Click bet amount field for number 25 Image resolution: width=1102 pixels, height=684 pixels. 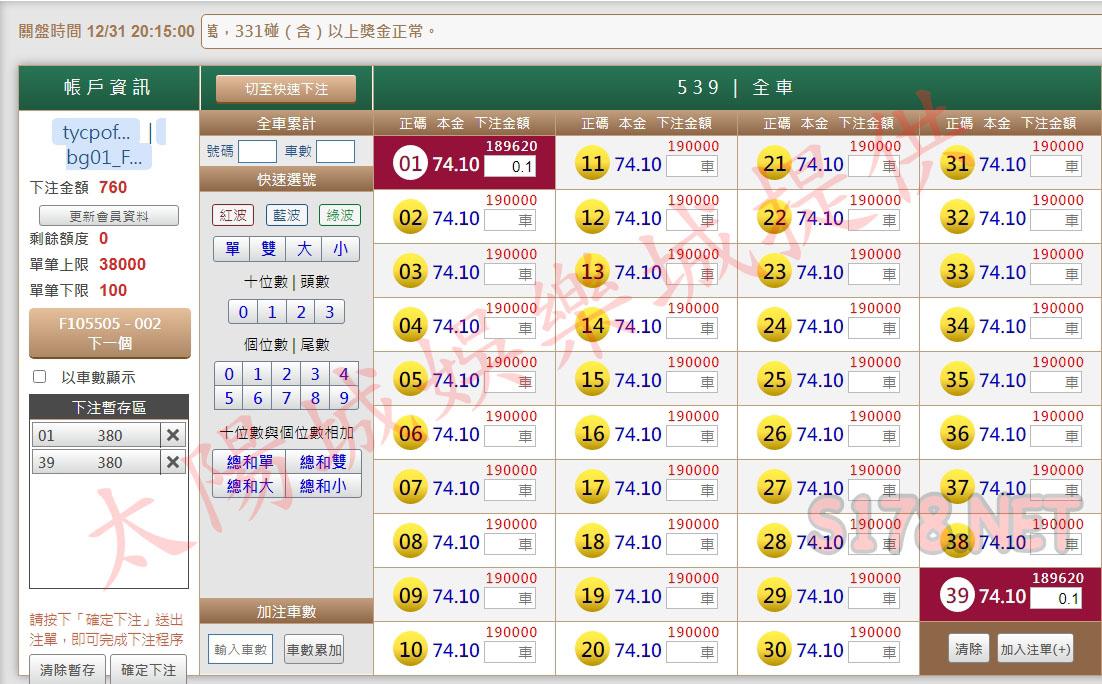point(874,382)
